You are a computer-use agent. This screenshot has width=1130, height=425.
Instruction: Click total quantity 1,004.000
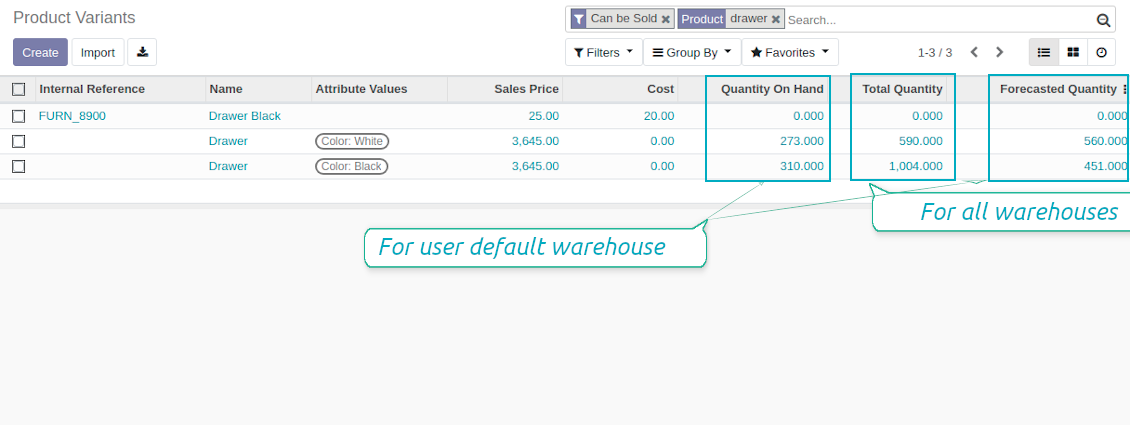[x=915, y=166]
